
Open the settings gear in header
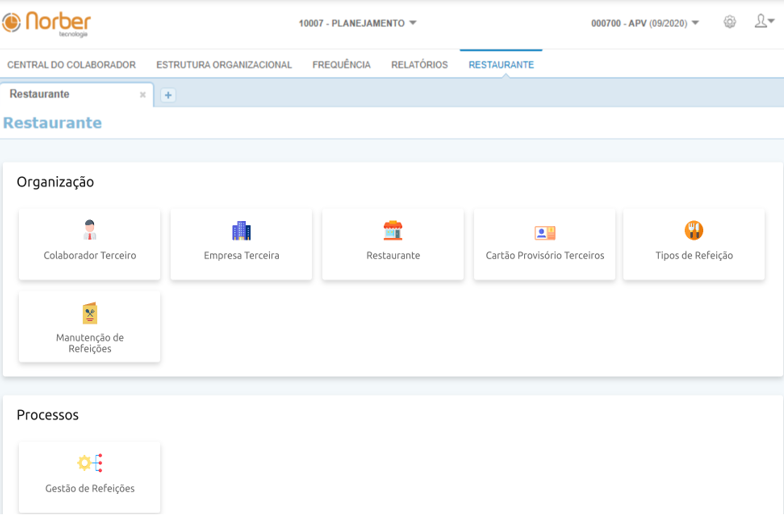point(730,22)
